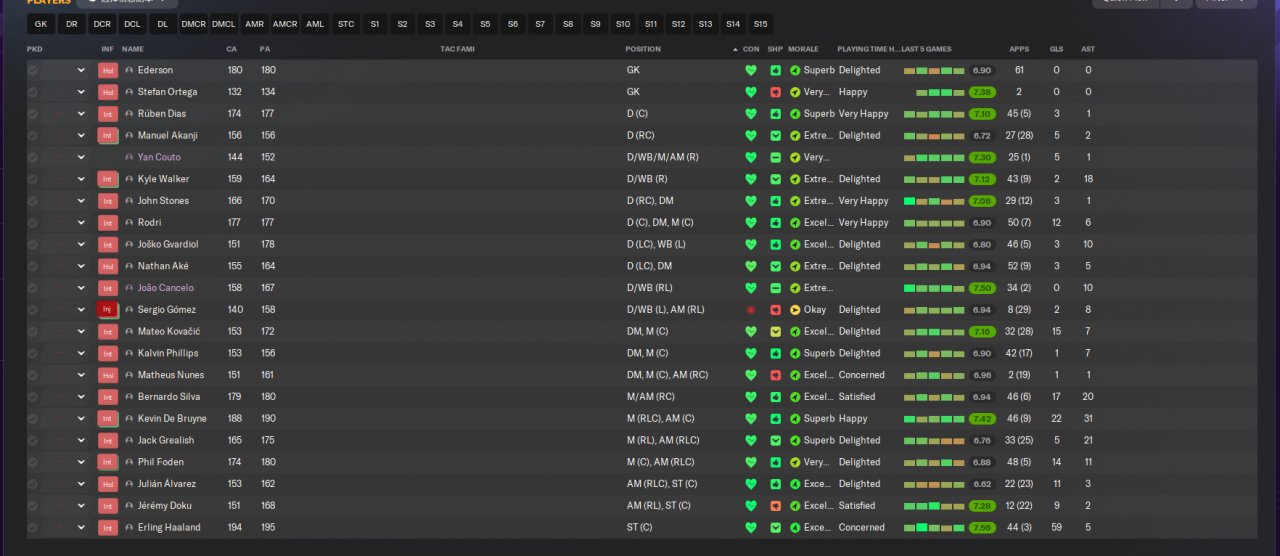Screen dimensions: 1280x556
Task: Click Matheus Nunes's Hol status badge
Action: [x=107, y=375]
